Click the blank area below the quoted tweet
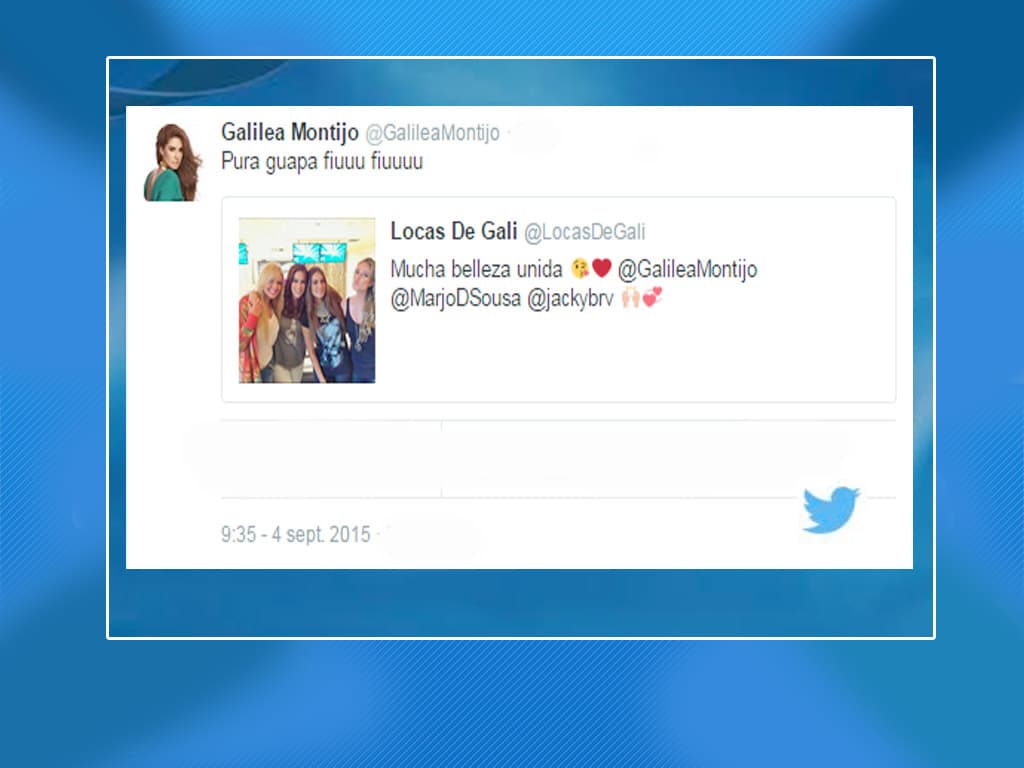This screenshot has height=768, width=1024. (x=558, y=459)
